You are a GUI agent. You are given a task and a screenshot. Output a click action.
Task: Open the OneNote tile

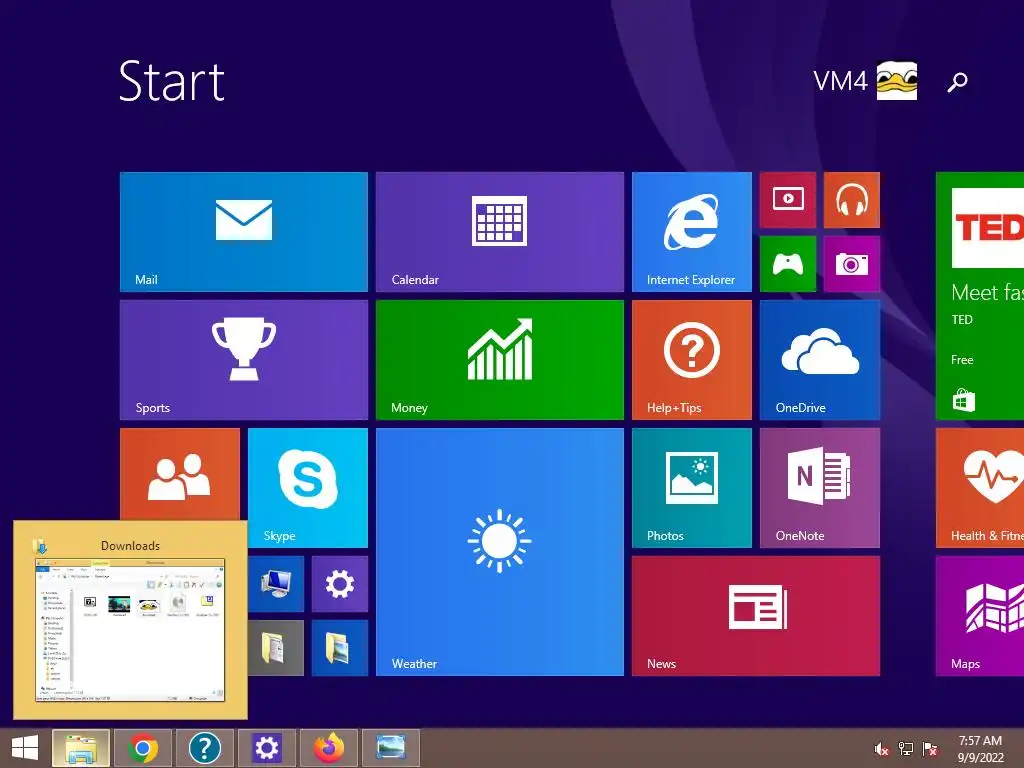(820, 488)
